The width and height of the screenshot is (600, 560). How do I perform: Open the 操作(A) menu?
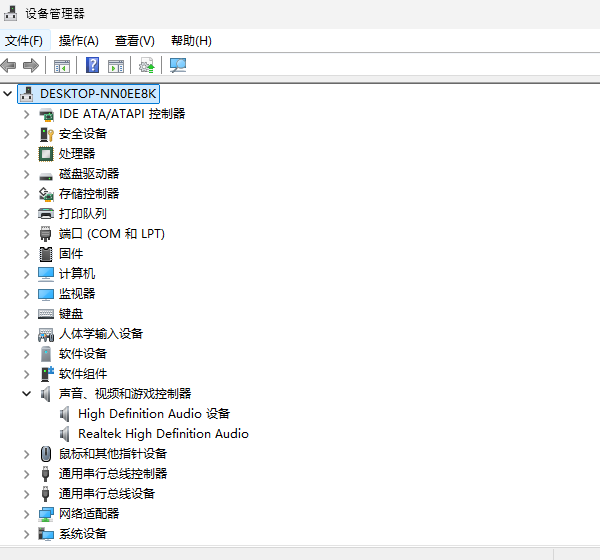tap(79, 41)
